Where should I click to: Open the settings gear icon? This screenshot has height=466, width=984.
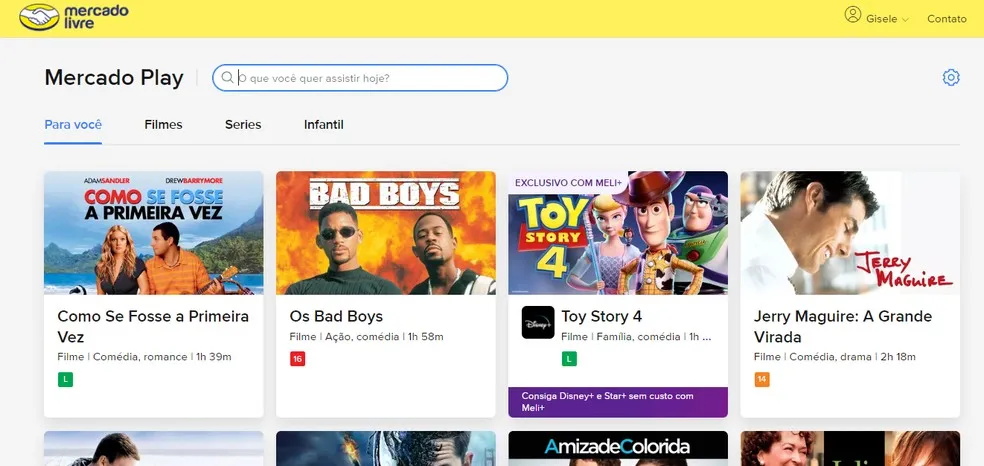pyautogui.click(x=951, y=78)
